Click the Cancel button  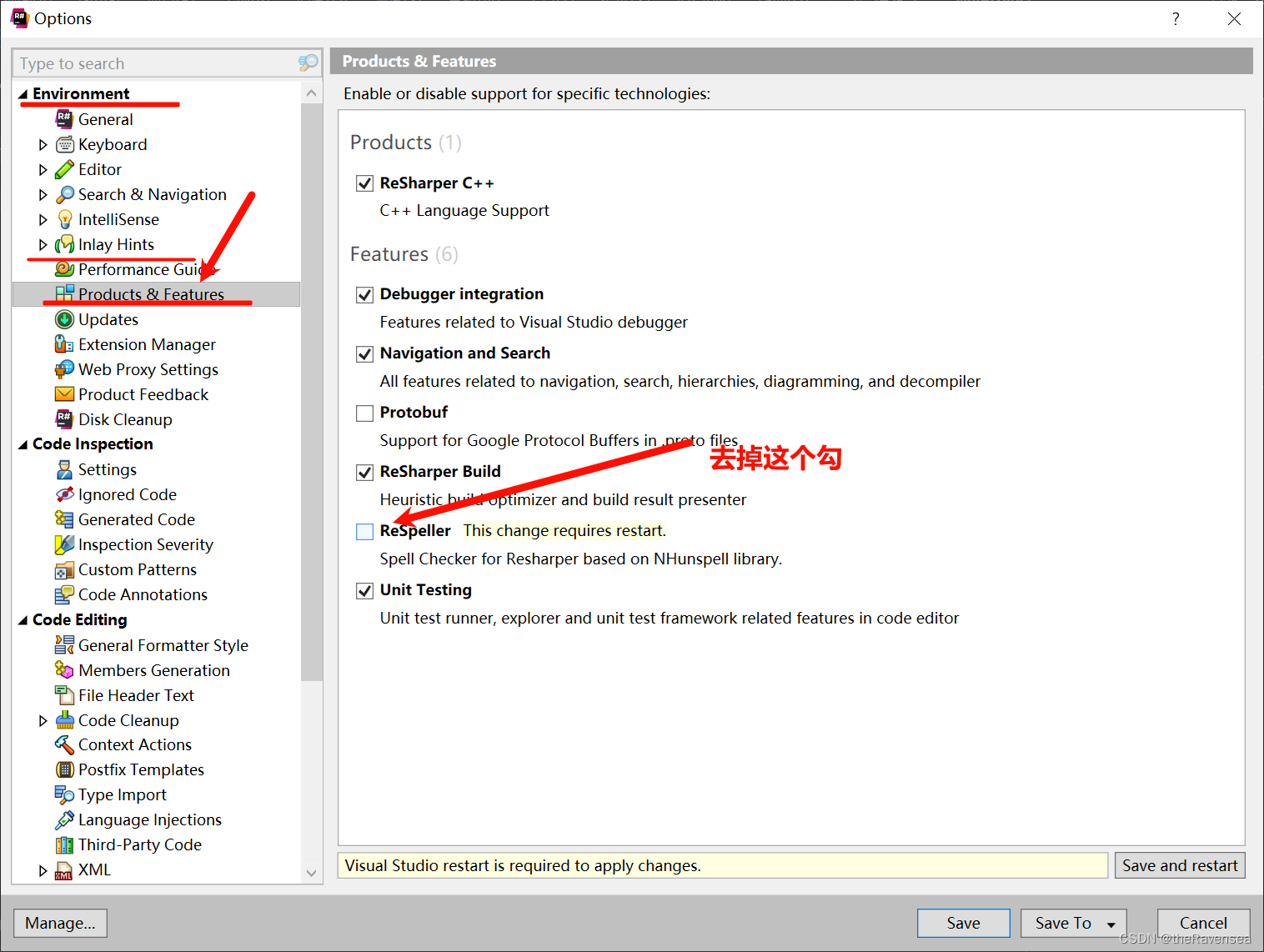click(1203, 923)
